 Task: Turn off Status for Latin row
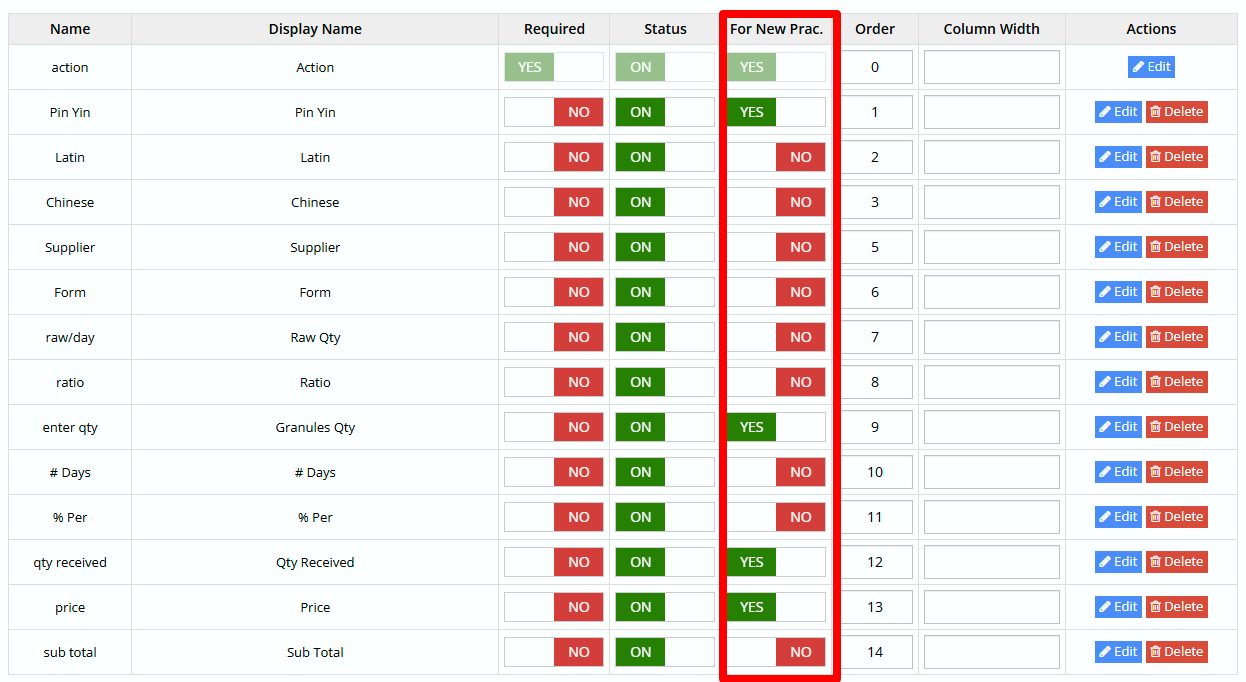click(665, 157)
